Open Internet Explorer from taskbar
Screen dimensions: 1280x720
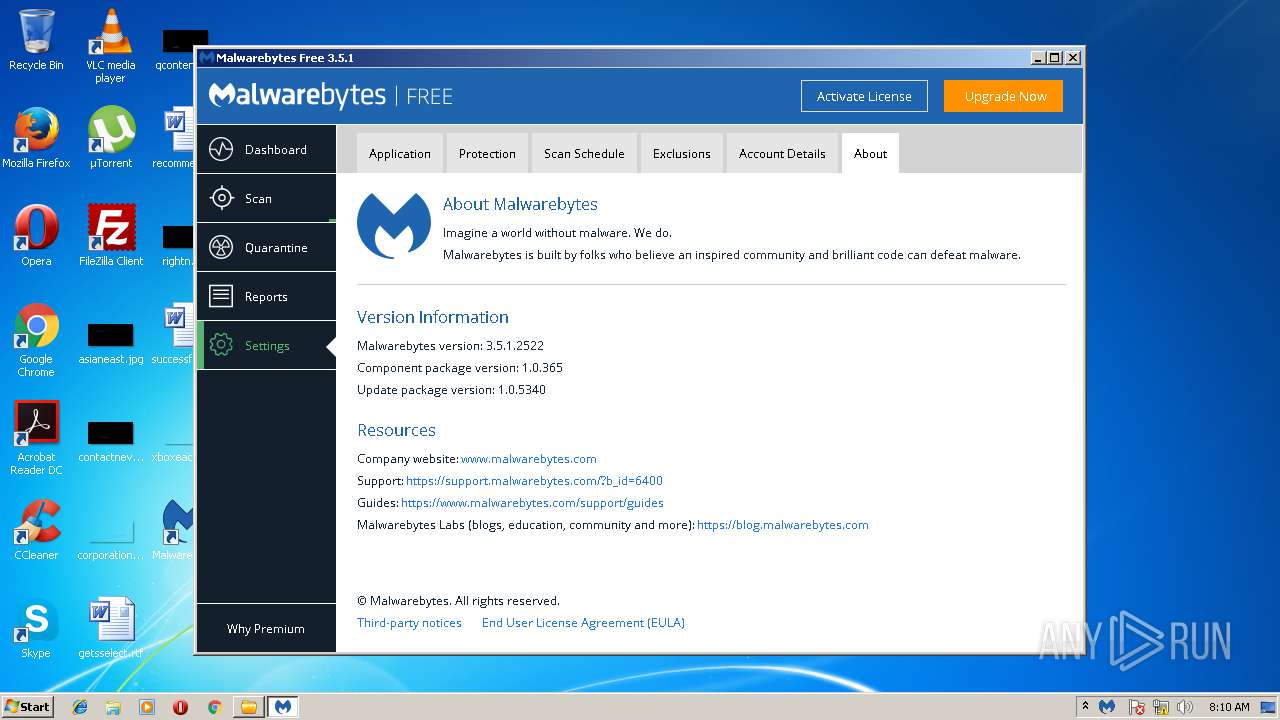[80, 707]
